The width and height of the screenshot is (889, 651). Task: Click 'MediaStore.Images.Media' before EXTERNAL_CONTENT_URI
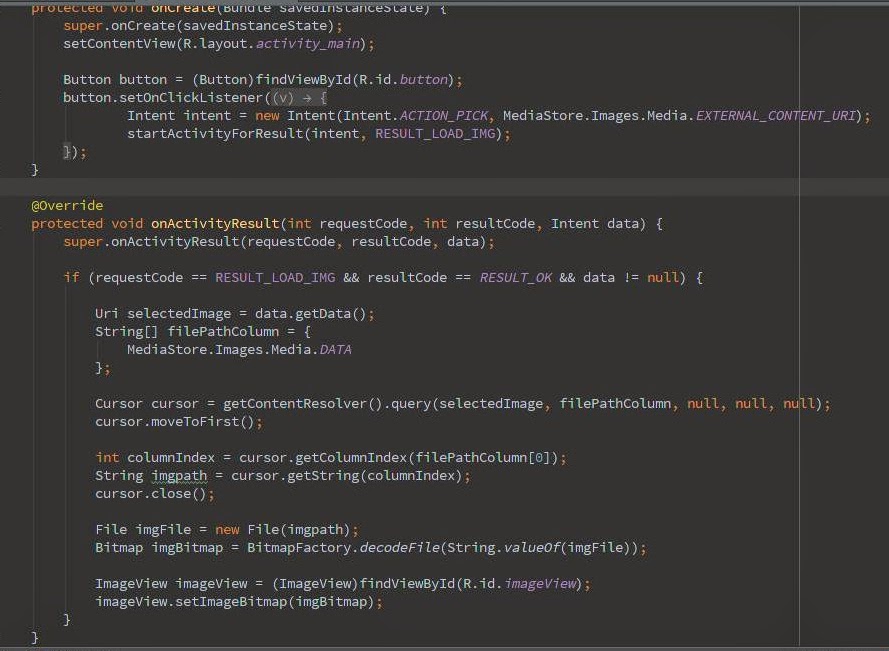tap(595, 116)
